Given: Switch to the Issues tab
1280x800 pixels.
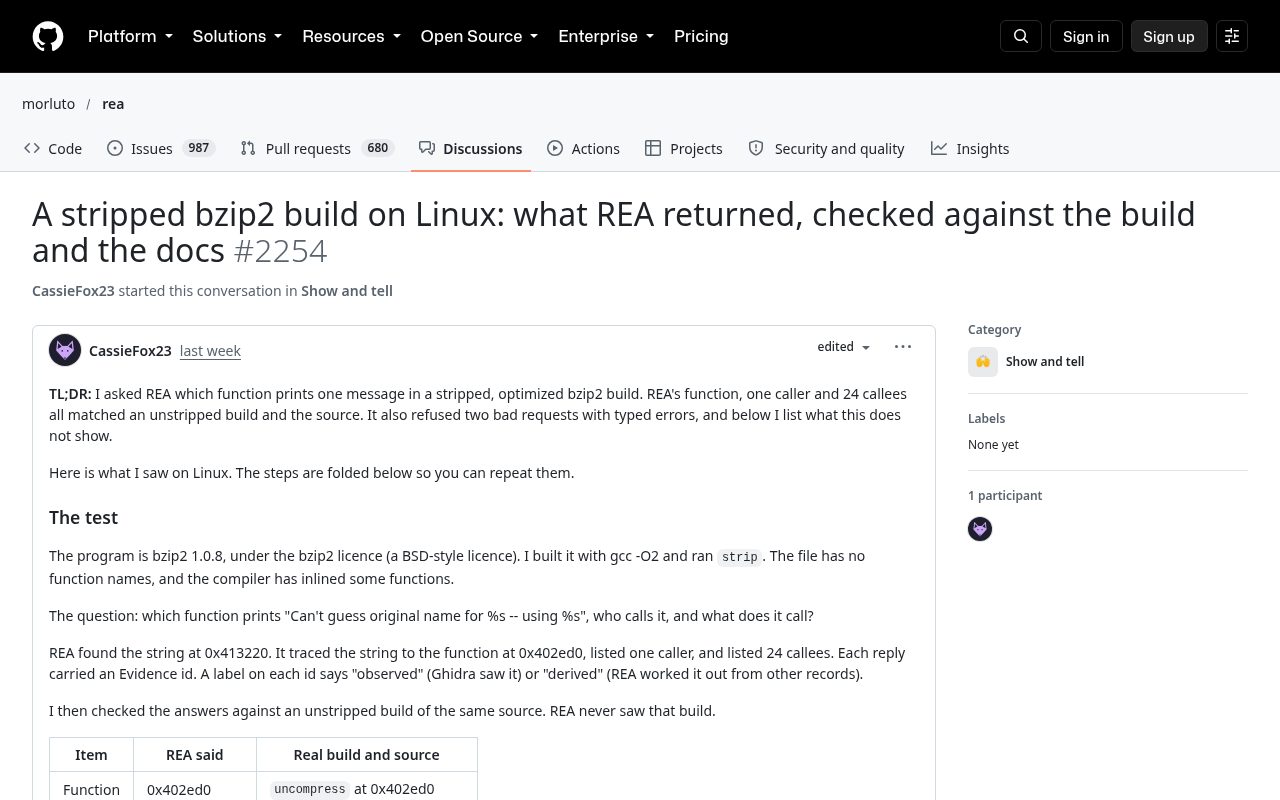Looking at the screenshot, I should click(x=161, y=148).
